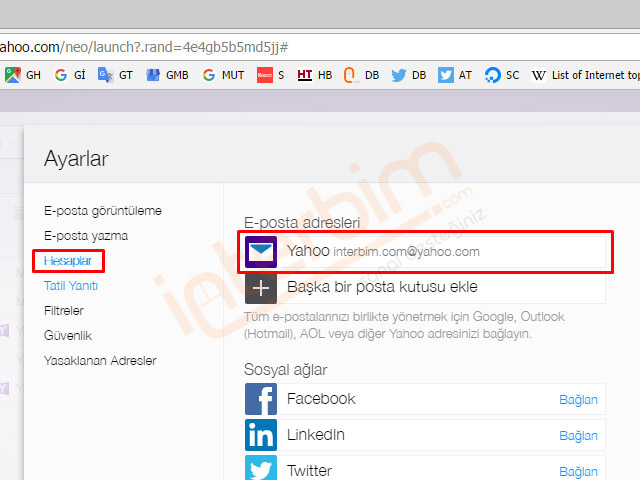Open the Gİ Google bookmark
This screenshot has height=480, width=640.
[70, 75]
